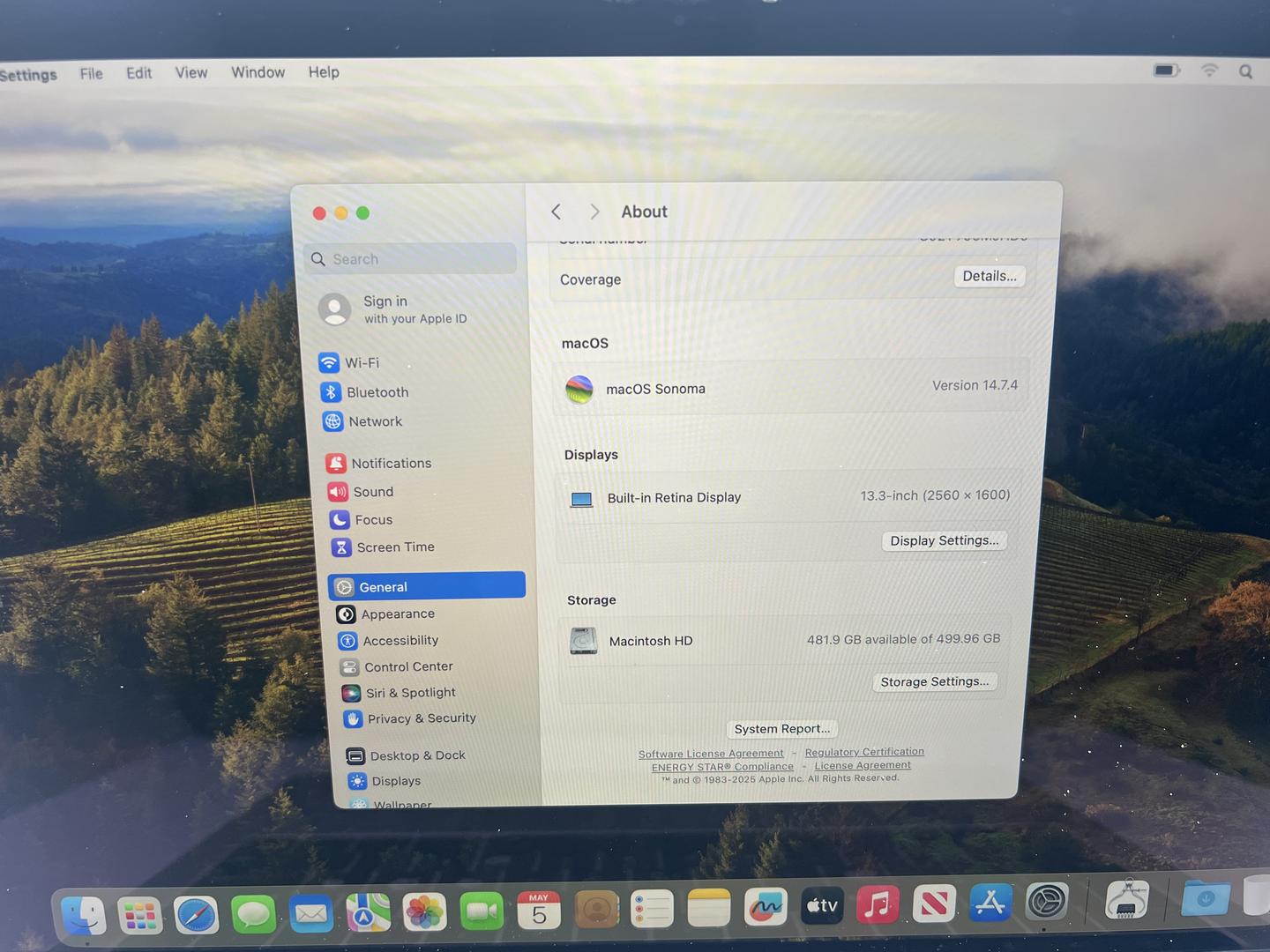Click the settings Search field
This screenshot has height=952, width=1270.
click(411, 259)
